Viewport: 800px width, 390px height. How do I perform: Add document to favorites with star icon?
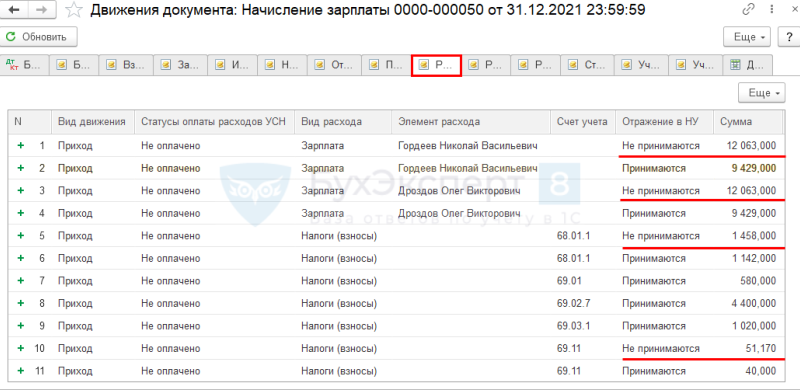pyautogui.click(x=74, y=10)
